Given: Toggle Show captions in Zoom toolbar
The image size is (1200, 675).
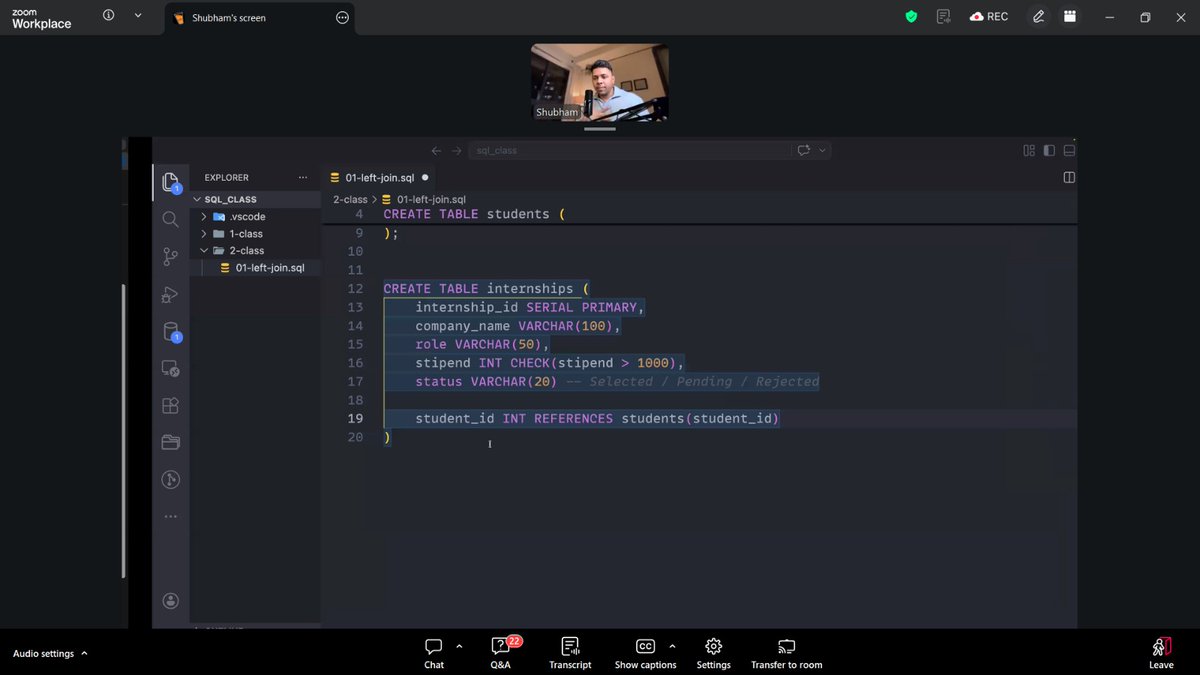Looking at the screenshot, I should [x=645, y=653].
